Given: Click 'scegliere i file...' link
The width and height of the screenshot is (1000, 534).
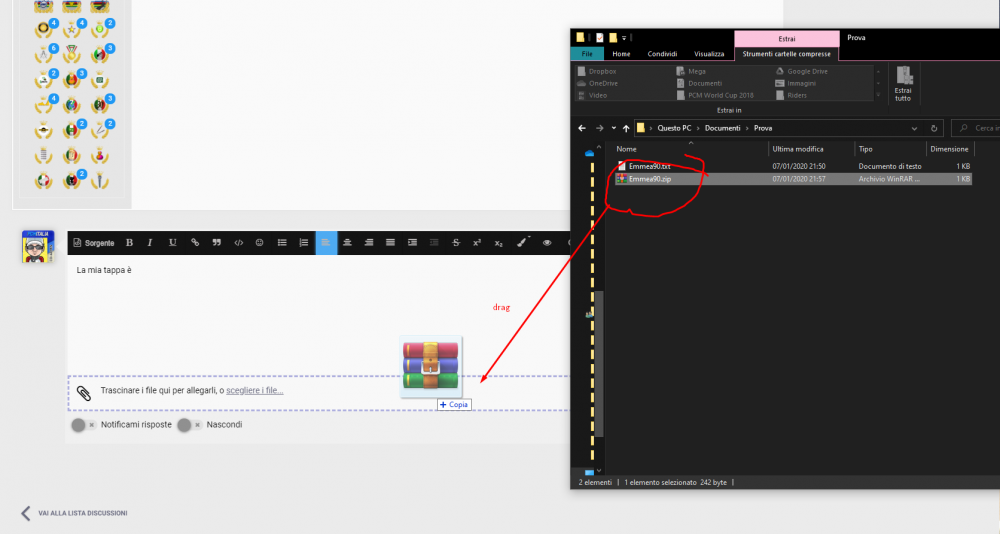Looking at the screenshot, I should 254,390.
